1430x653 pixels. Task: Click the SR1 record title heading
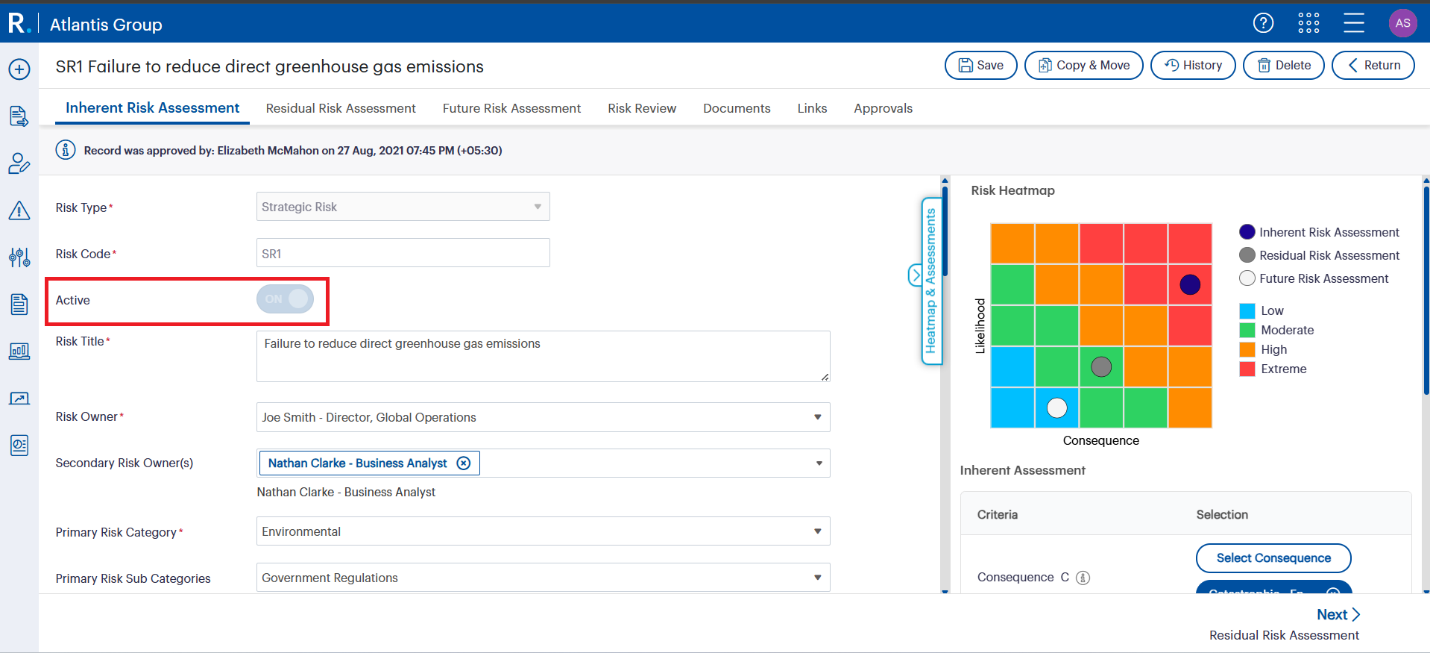tap(270, 67)
